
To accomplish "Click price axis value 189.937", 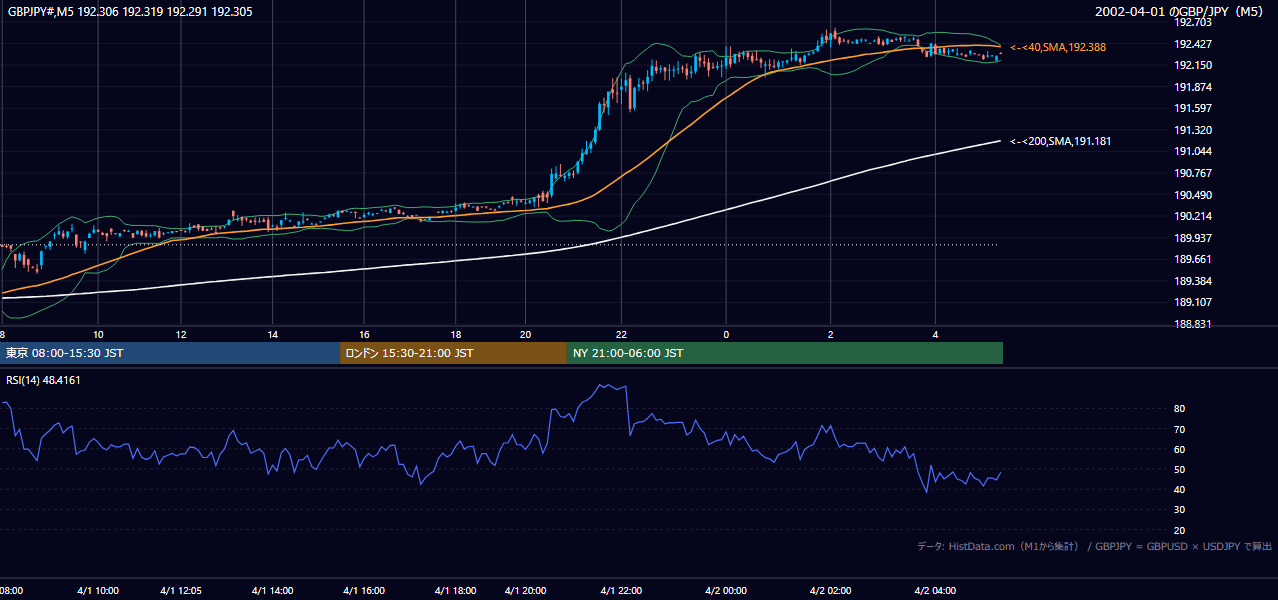I will click(x=1193, y=238).
